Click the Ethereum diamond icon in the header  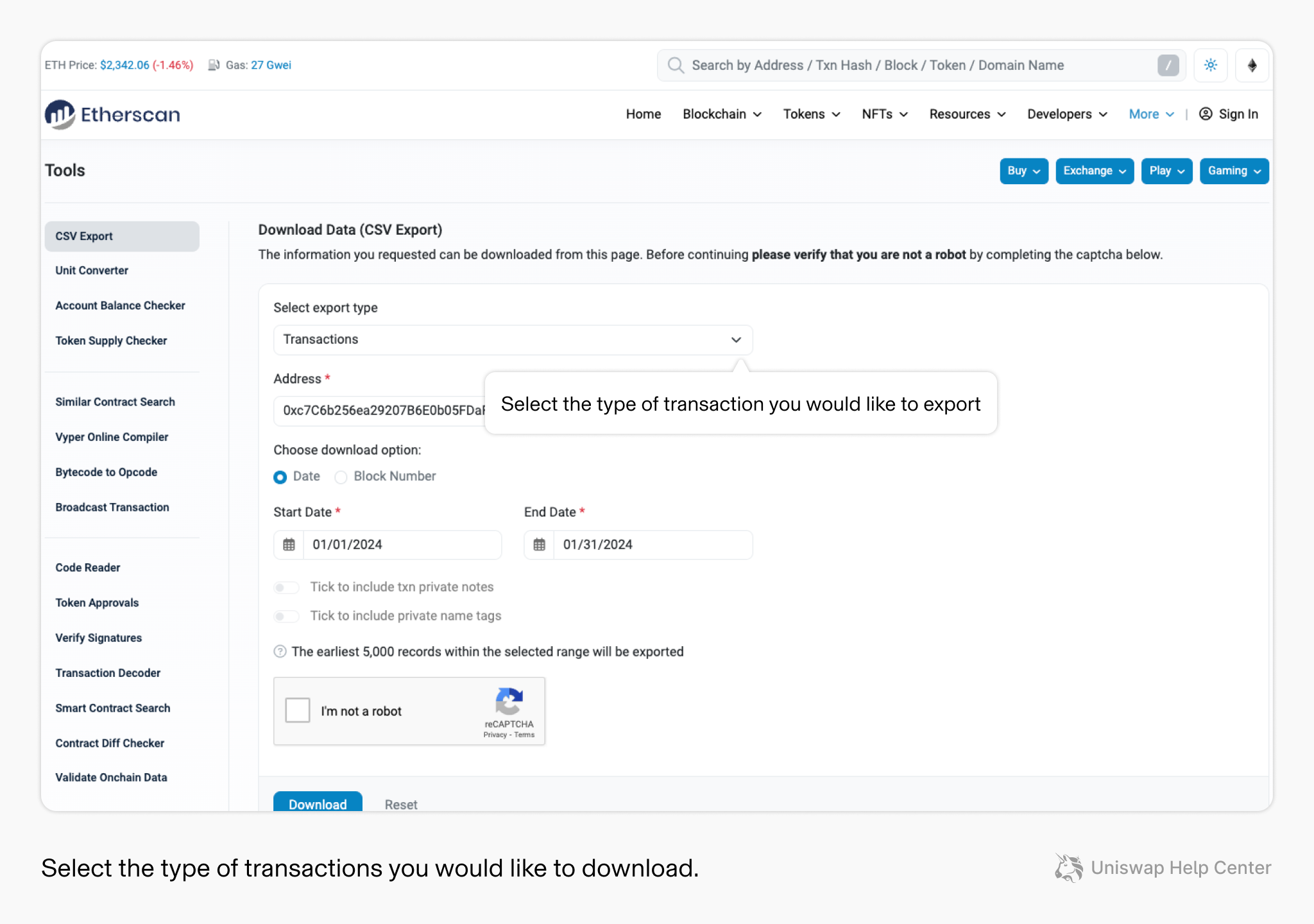click(x=1251, y=65)
